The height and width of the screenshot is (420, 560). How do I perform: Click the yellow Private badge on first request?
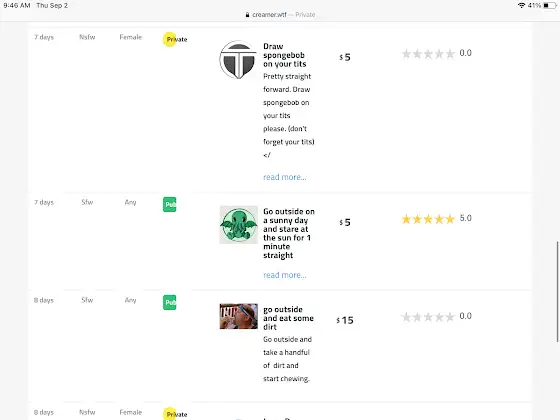click(x=175, y=39)
